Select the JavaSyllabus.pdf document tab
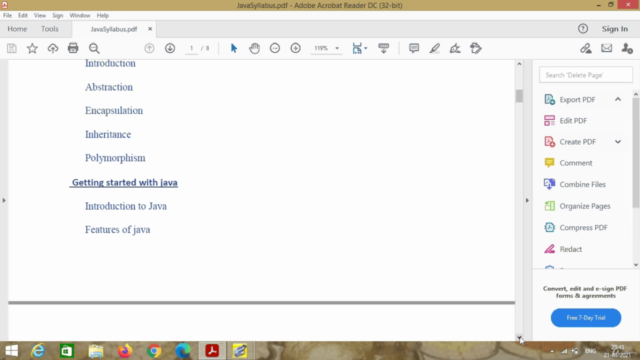This screenshot has width=640, height=360. click(113, 29)
